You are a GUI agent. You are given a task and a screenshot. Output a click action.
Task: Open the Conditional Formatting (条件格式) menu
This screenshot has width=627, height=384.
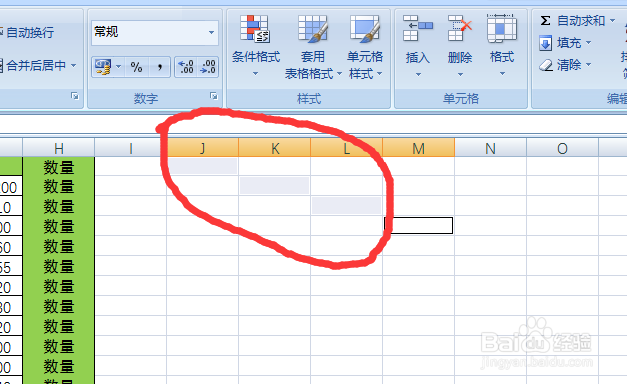click(256, 45)
